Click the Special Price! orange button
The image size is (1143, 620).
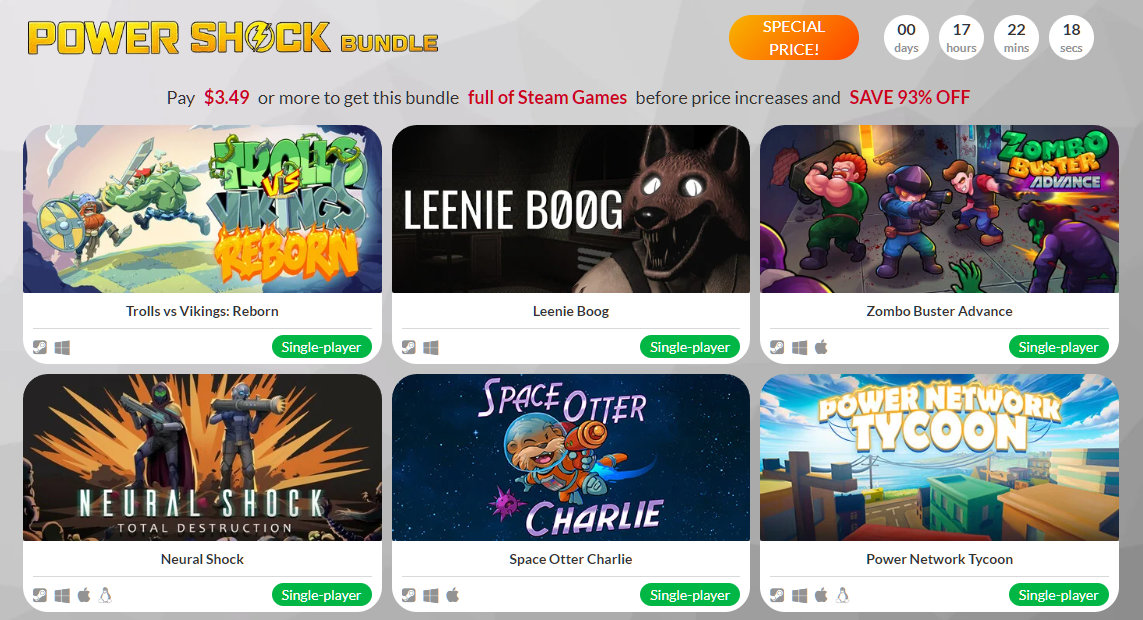(x=794, y=38)
